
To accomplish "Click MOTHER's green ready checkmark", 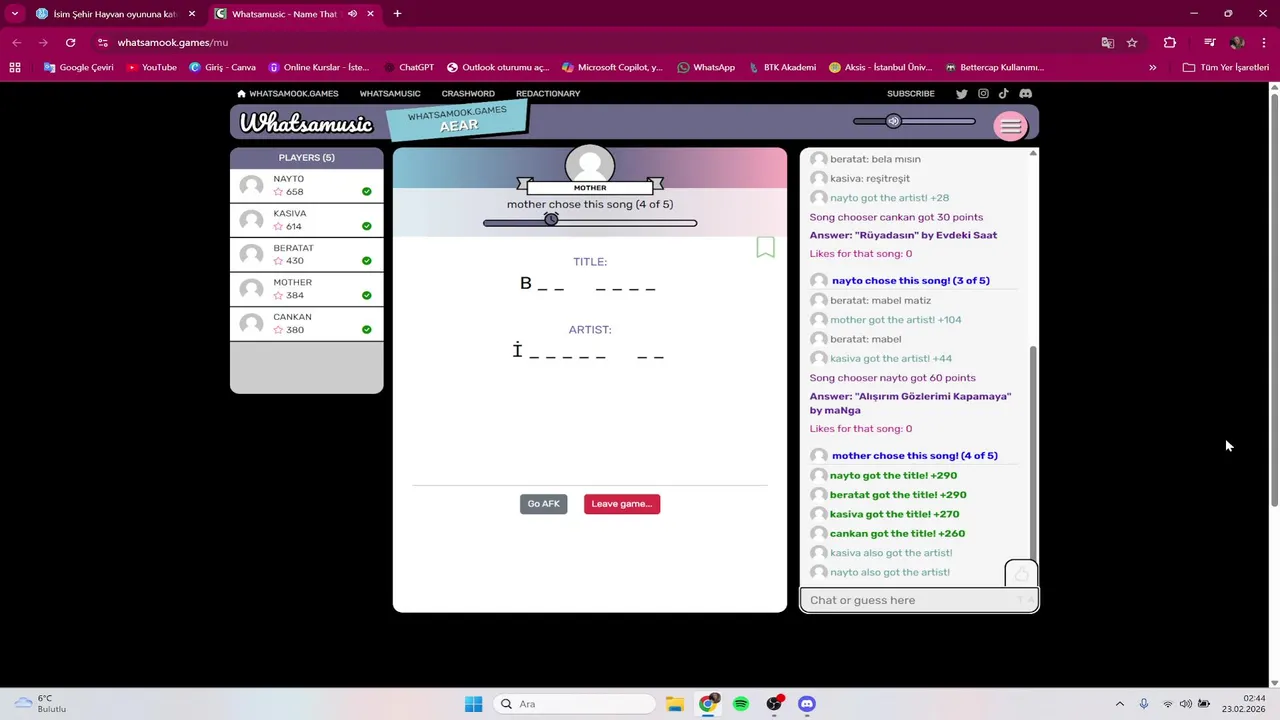I will pos(367,295).
